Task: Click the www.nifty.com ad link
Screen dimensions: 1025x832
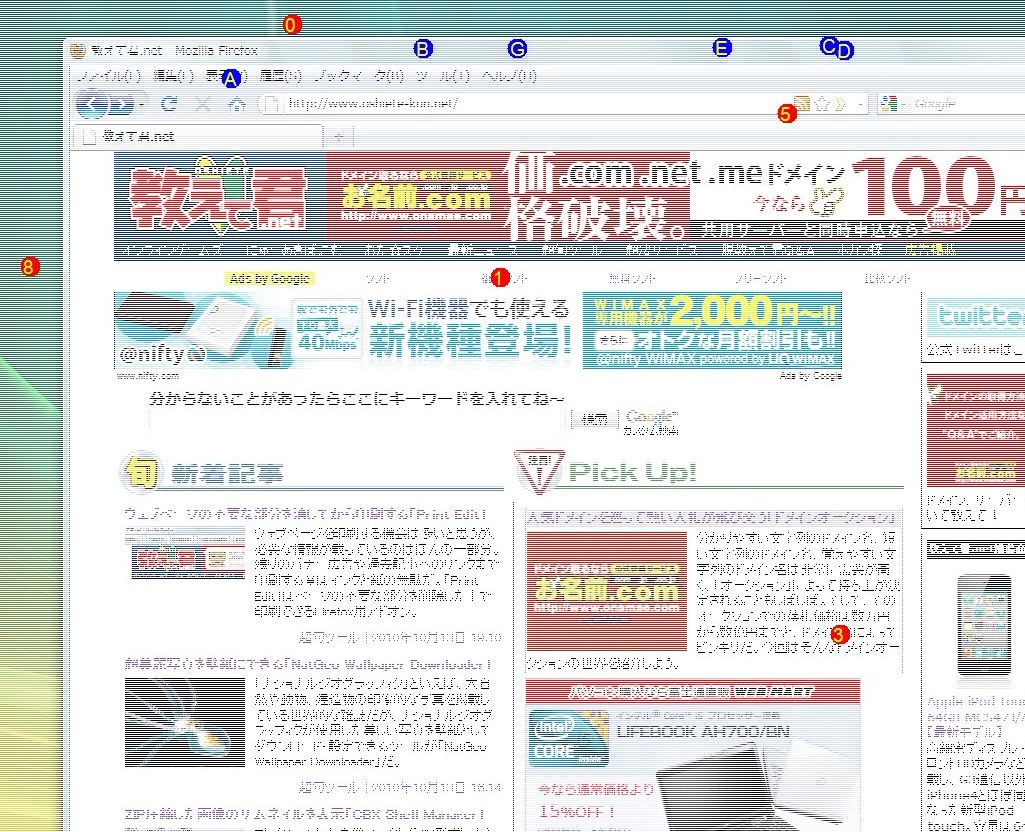Action: coord(148,376)
